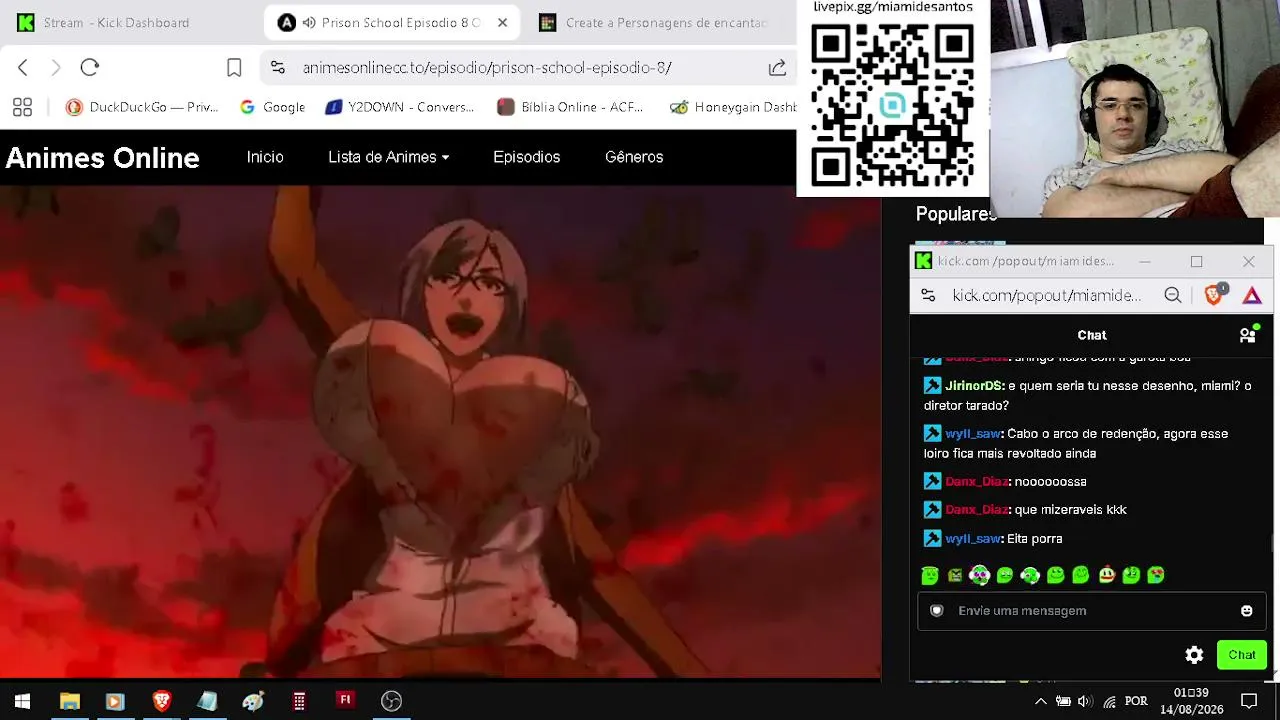Open the Bíblia Online bookmark
This screenshot has height=720, width=1280.
point(571,107)
